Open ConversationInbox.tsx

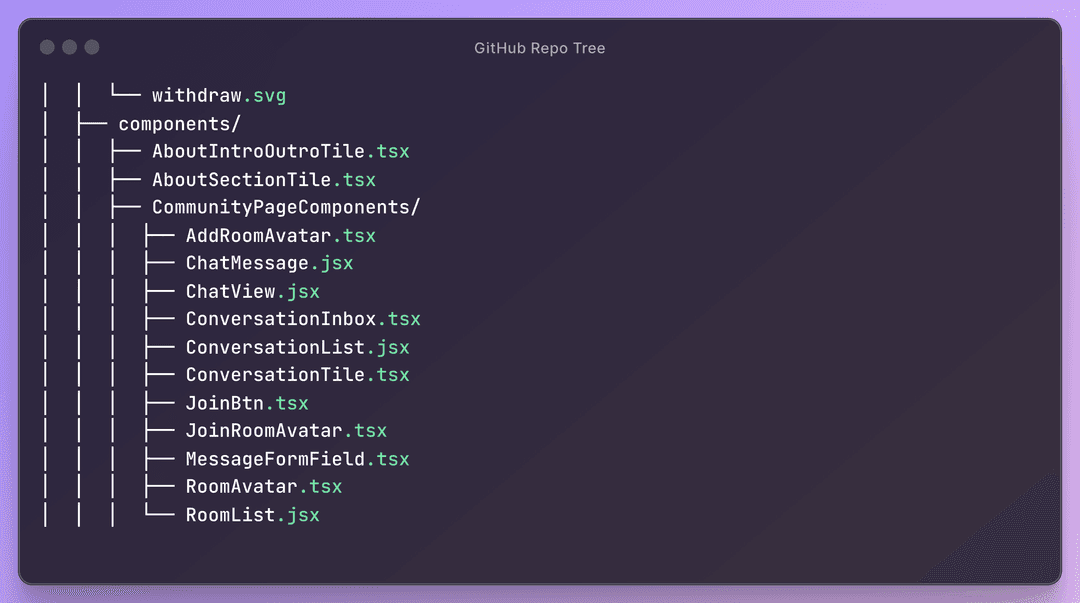303,319
